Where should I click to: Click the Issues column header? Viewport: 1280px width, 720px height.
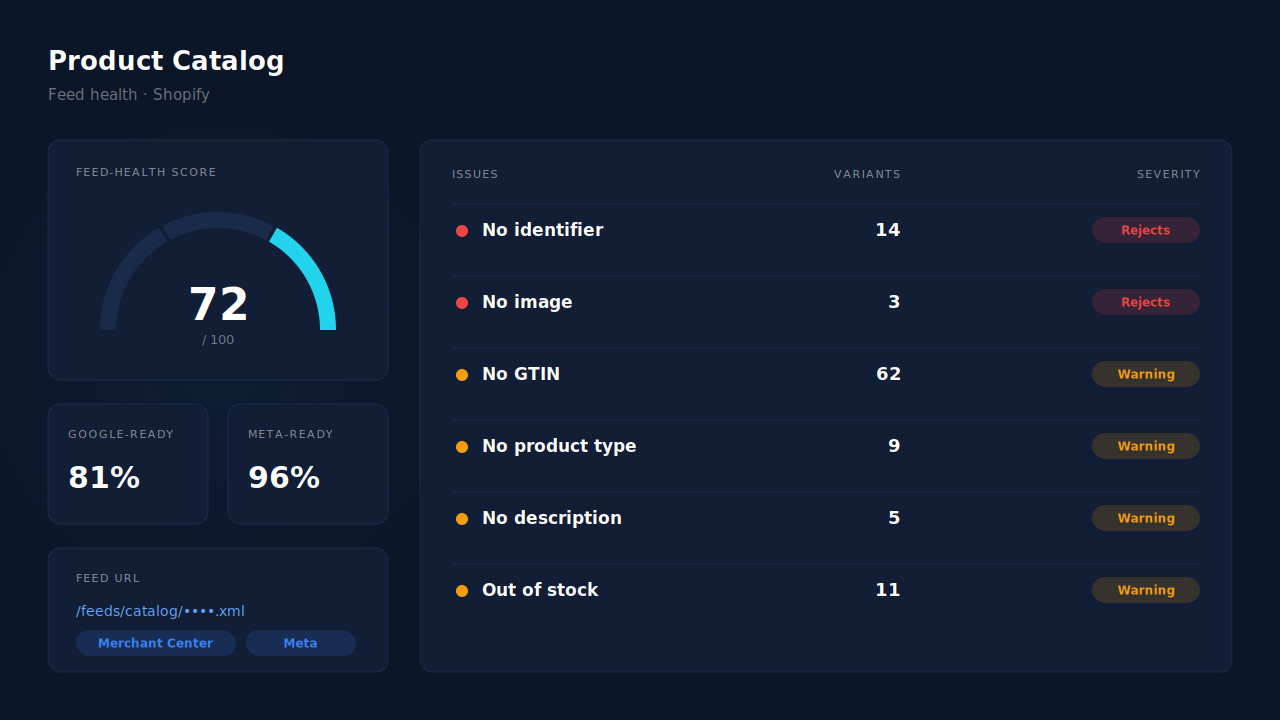click(x=475, y=174)
